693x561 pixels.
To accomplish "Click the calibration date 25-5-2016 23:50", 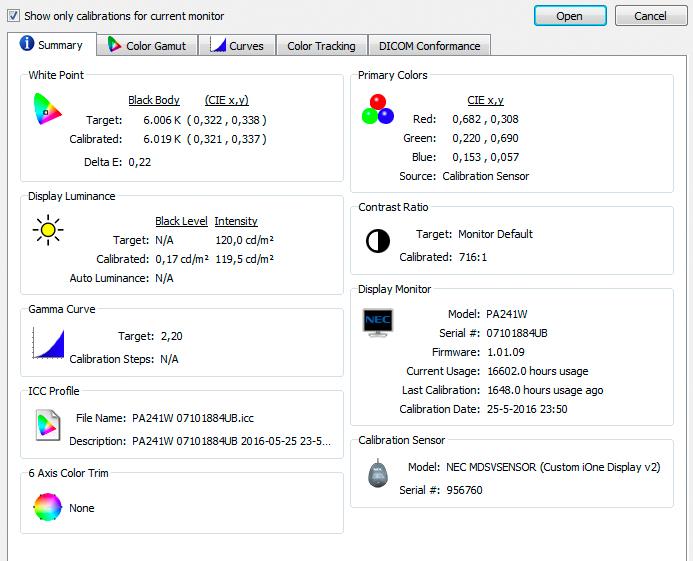I will (x=527, y=409).
